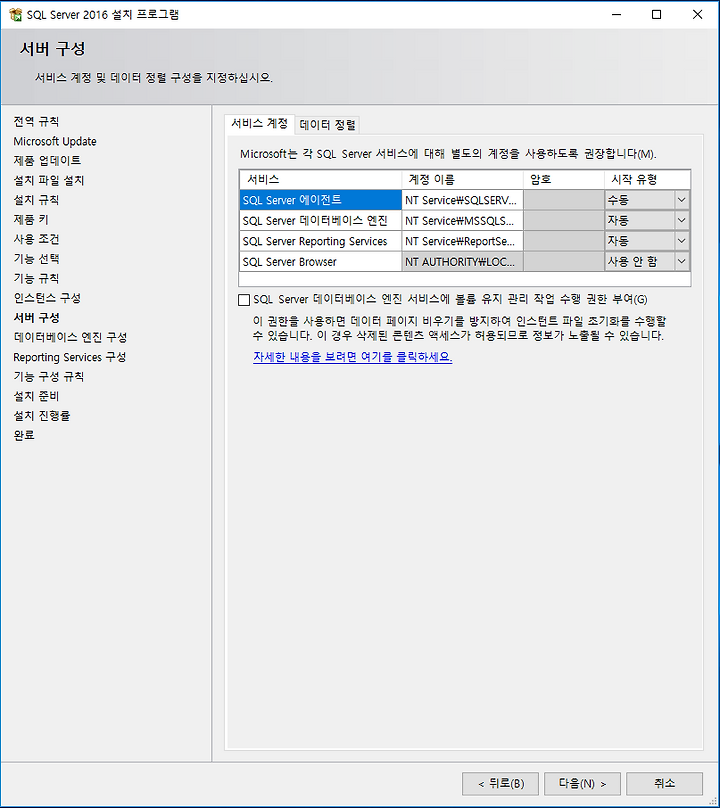Open 자세한 내용을 보려면 여기를 클릭하세요 link
The width and height of the screenshot is (720, 808).
pos(353,357)
